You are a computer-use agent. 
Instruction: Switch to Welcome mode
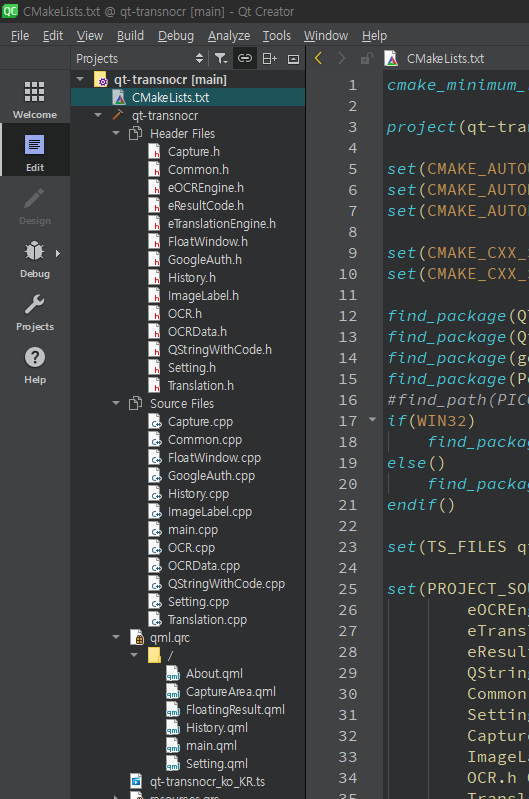click(x=35, y=100)
